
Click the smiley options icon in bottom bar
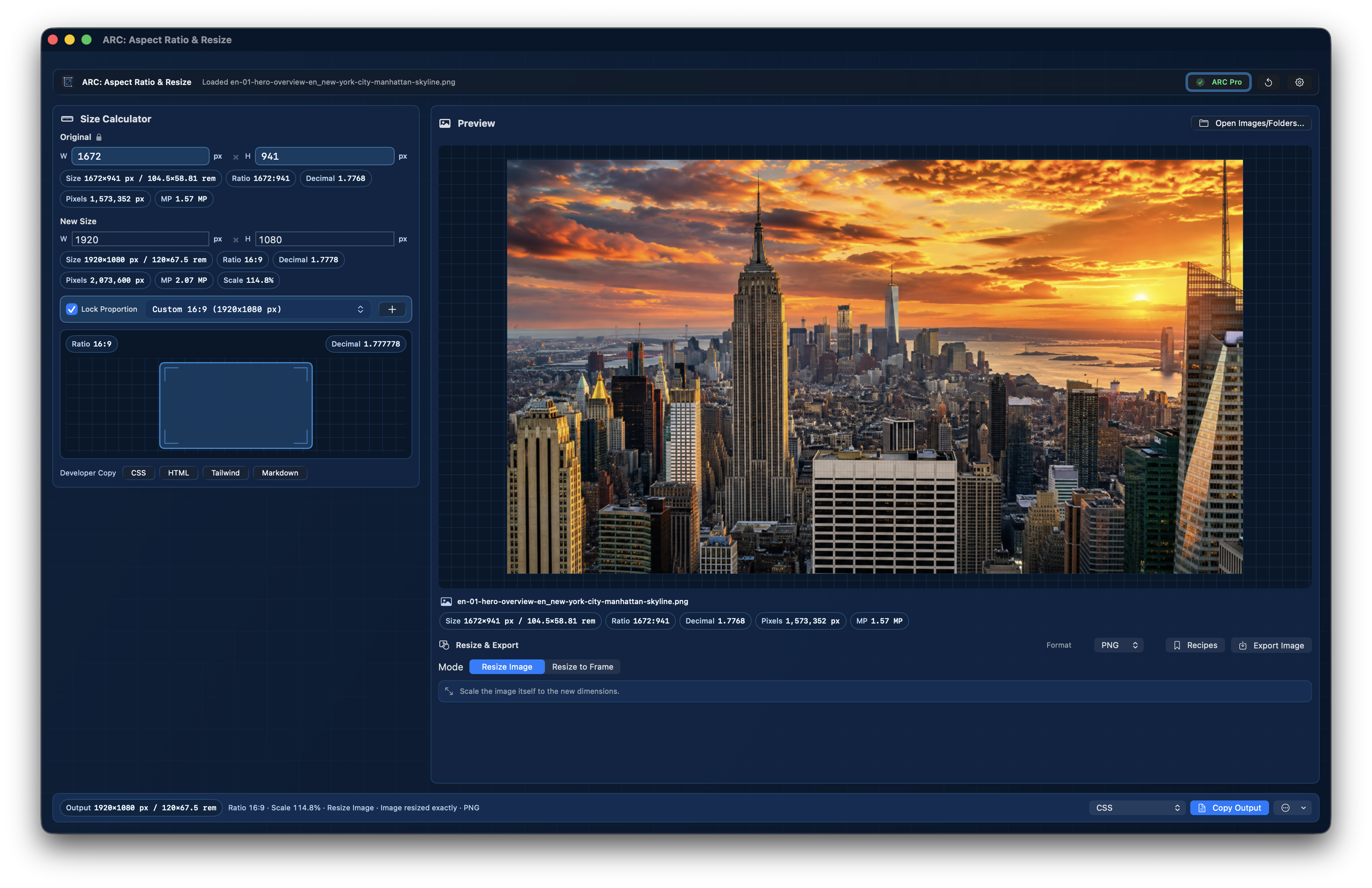1286,808
